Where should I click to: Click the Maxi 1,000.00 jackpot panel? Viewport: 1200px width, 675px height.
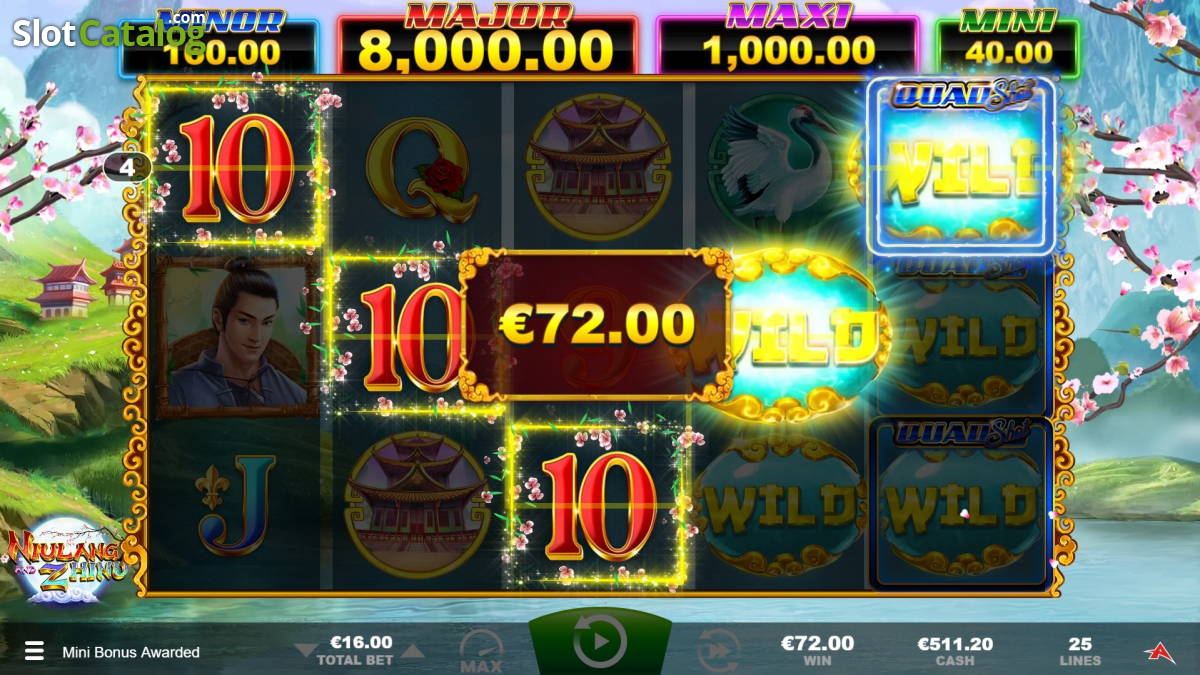(787, 41)
